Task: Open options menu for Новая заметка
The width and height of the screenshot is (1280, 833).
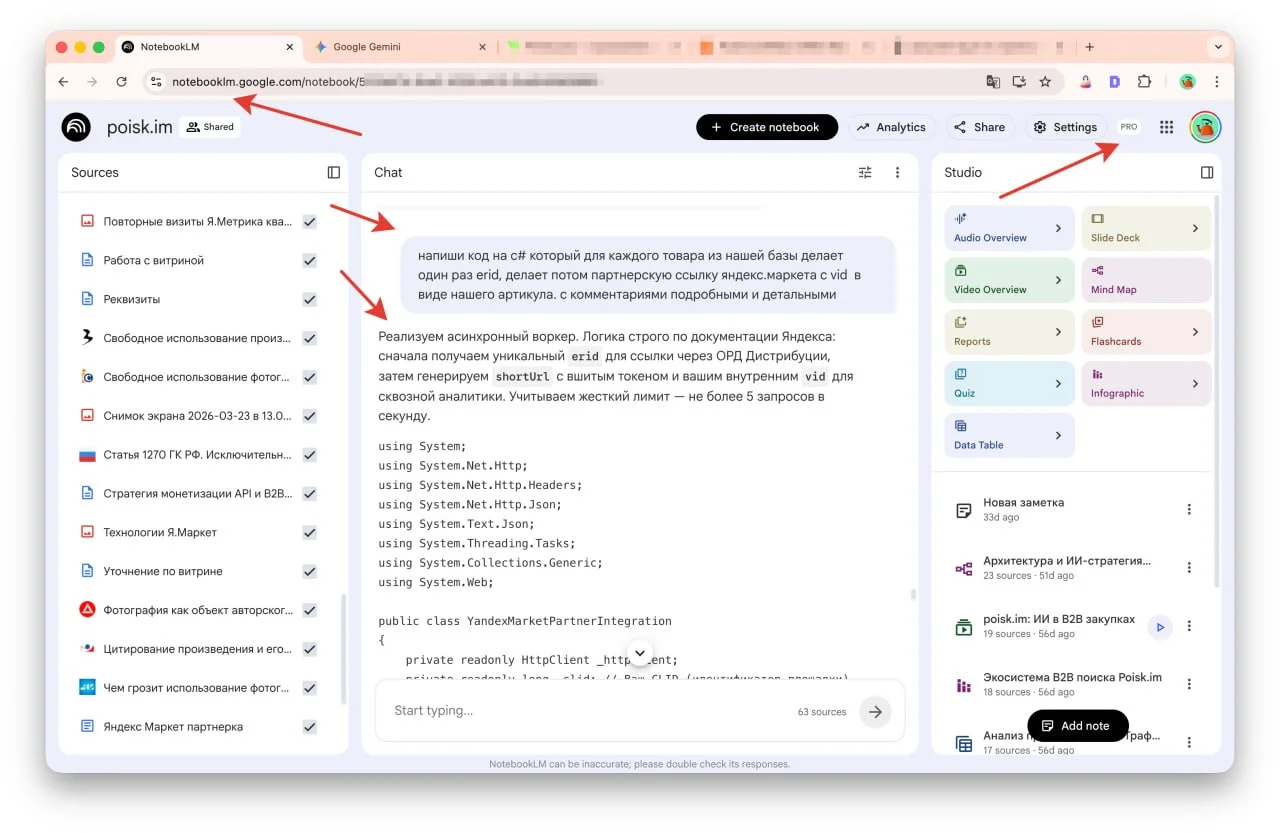Action: (x=1189, y=510)
